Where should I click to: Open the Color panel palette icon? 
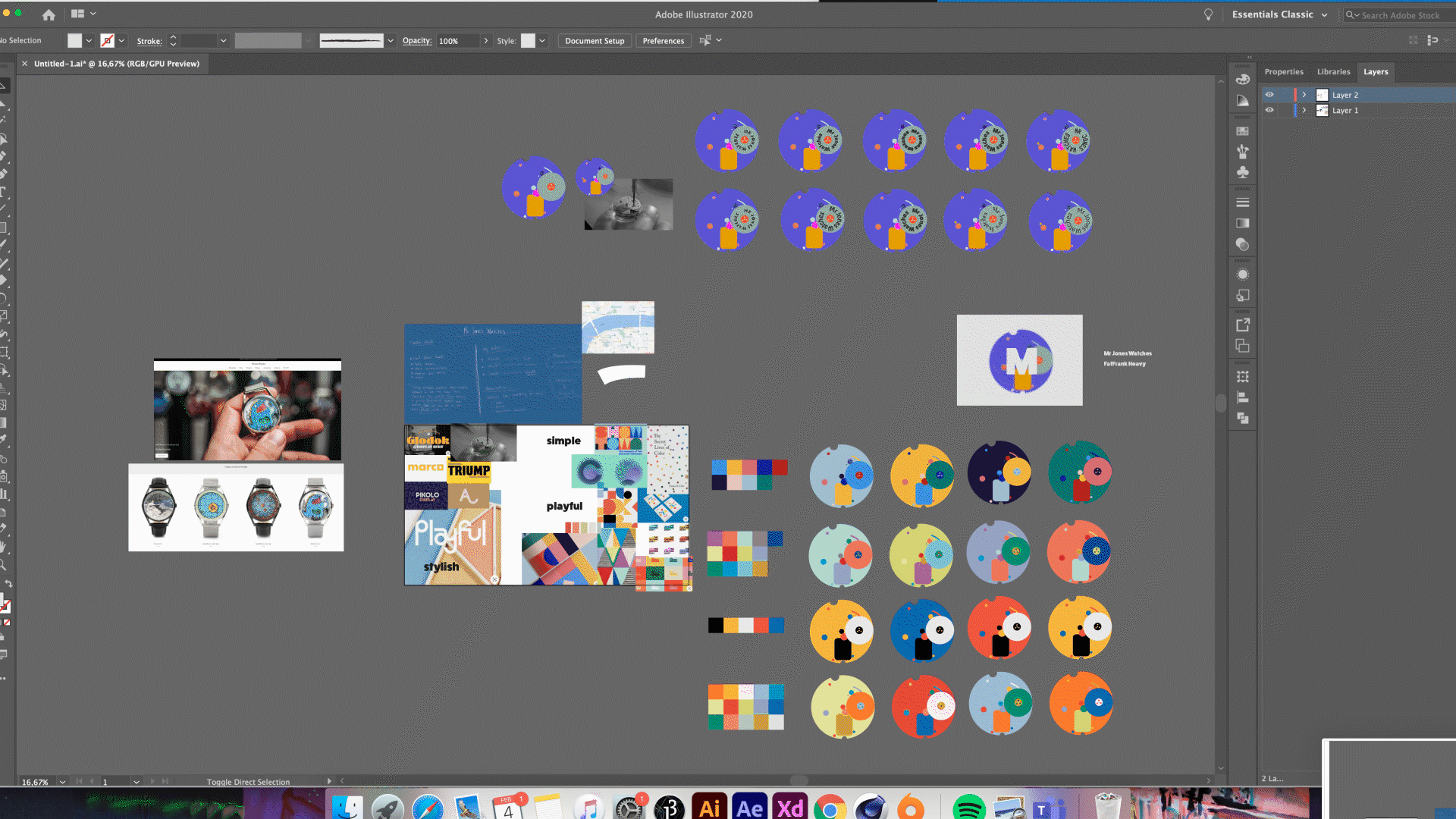pos(1242,79)
